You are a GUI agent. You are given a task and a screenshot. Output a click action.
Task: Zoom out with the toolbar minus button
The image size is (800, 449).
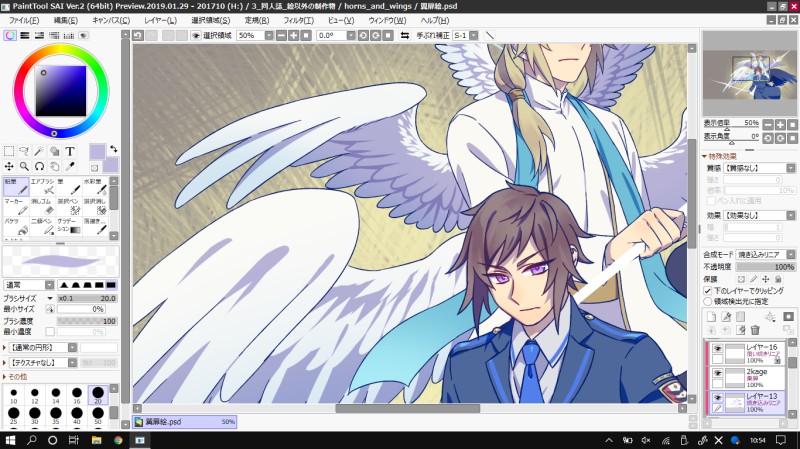[x=282, y=35]
